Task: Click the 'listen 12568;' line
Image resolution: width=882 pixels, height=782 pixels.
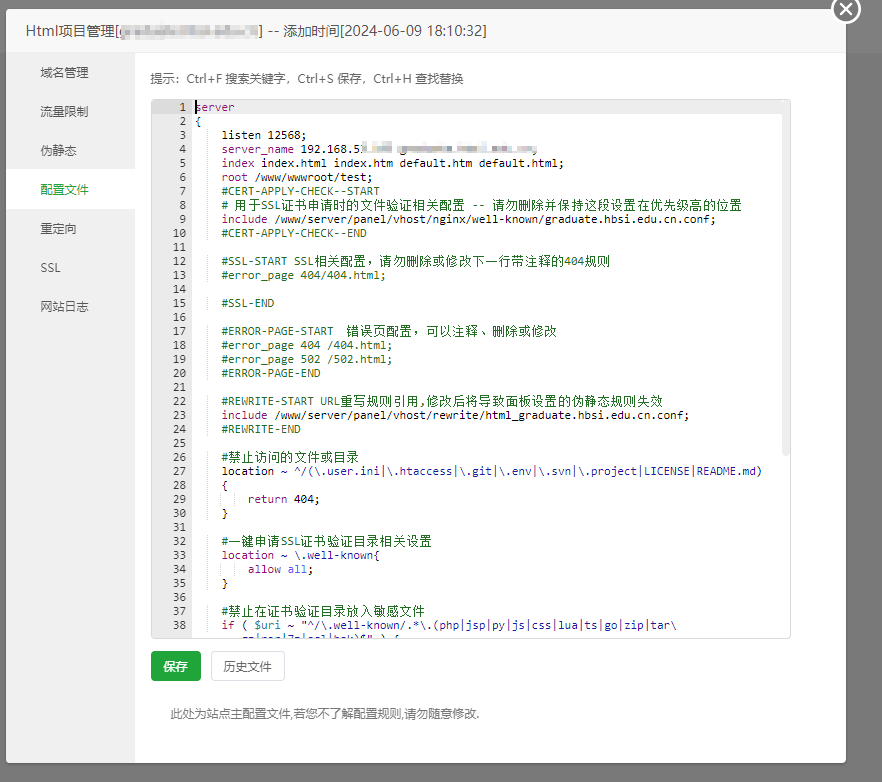Action: pos(264,135)
